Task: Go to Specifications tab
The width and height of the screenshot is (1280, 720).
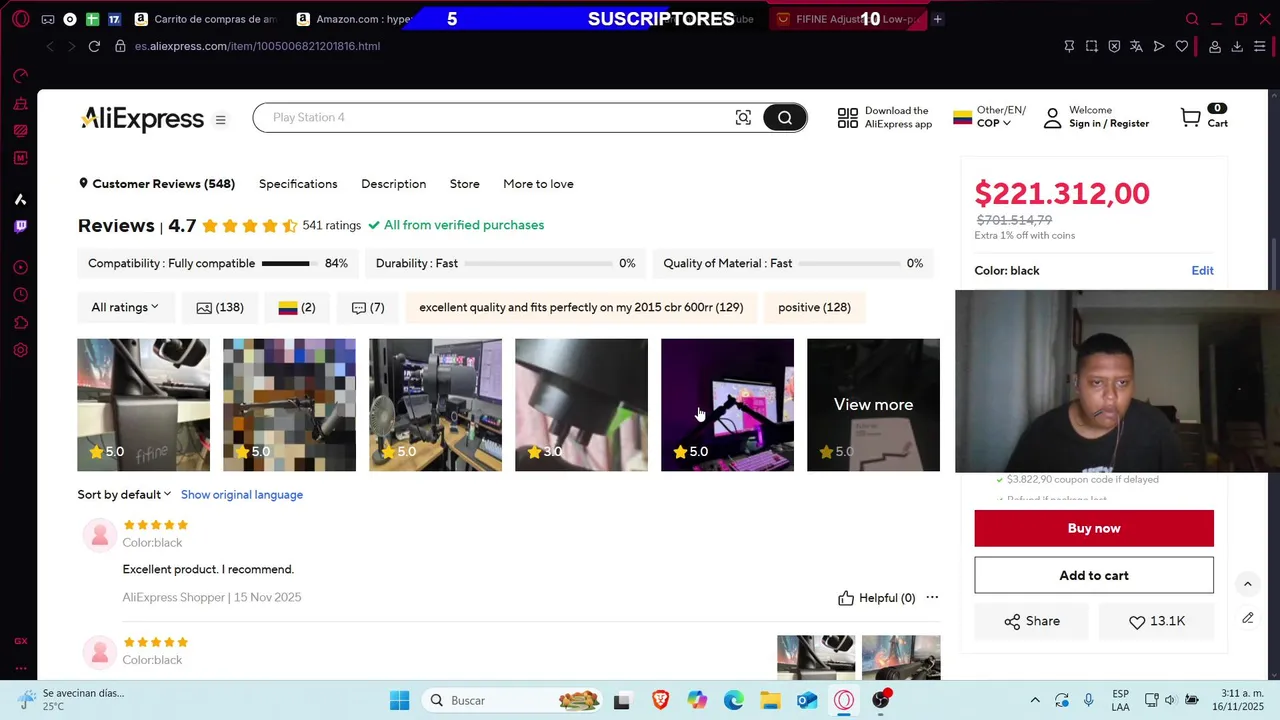Action: (x=298, y=184)
